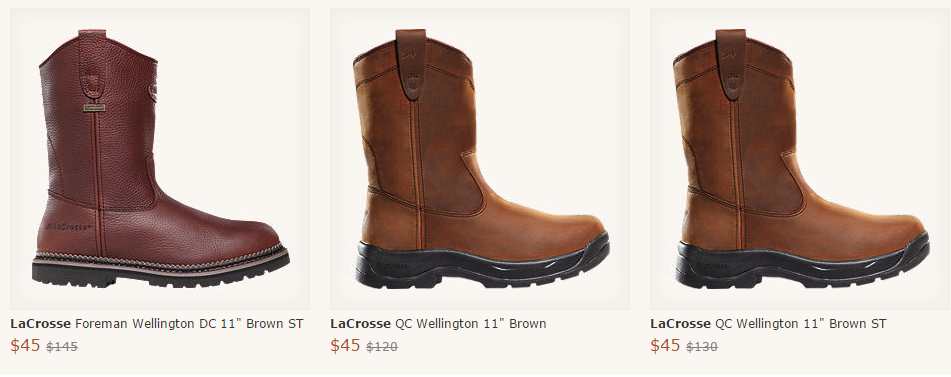Viewport: 951px width, 377px height.
Task: Click the pull tab on the $130 boot
Action: [731, 64]
